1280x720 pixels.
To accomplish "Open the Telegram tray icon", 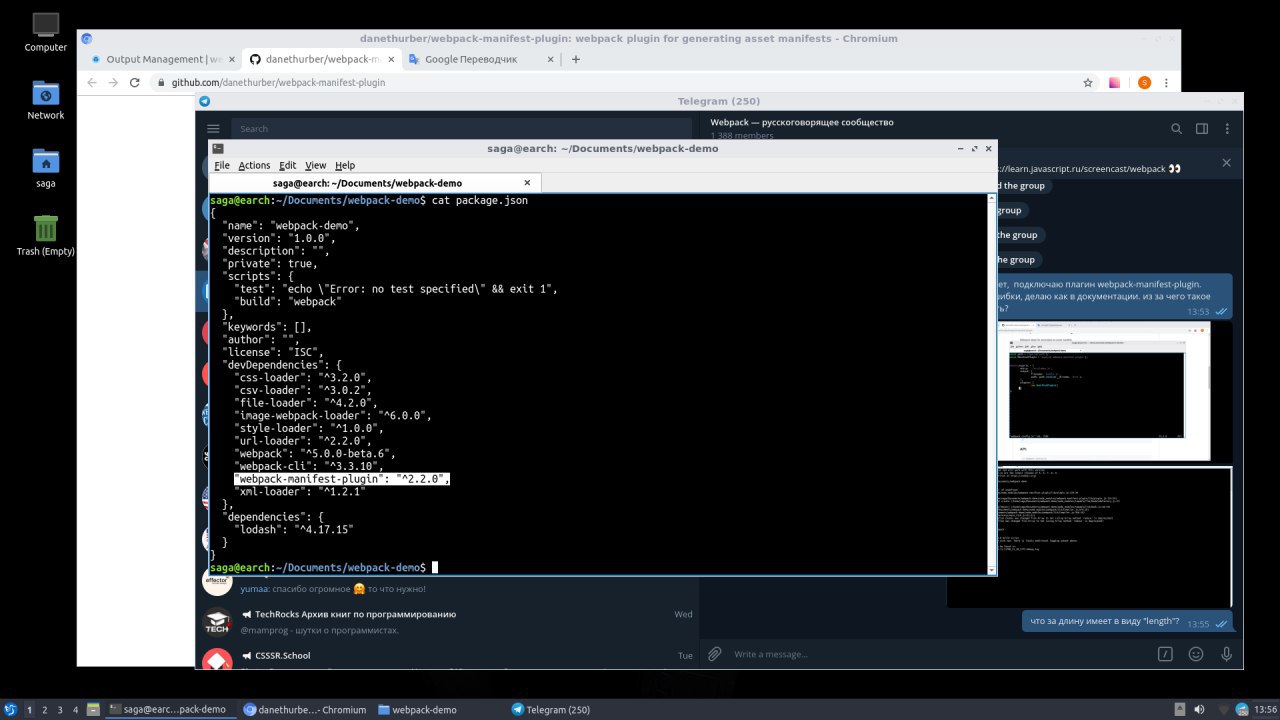I will click(x=1240, y=709).
